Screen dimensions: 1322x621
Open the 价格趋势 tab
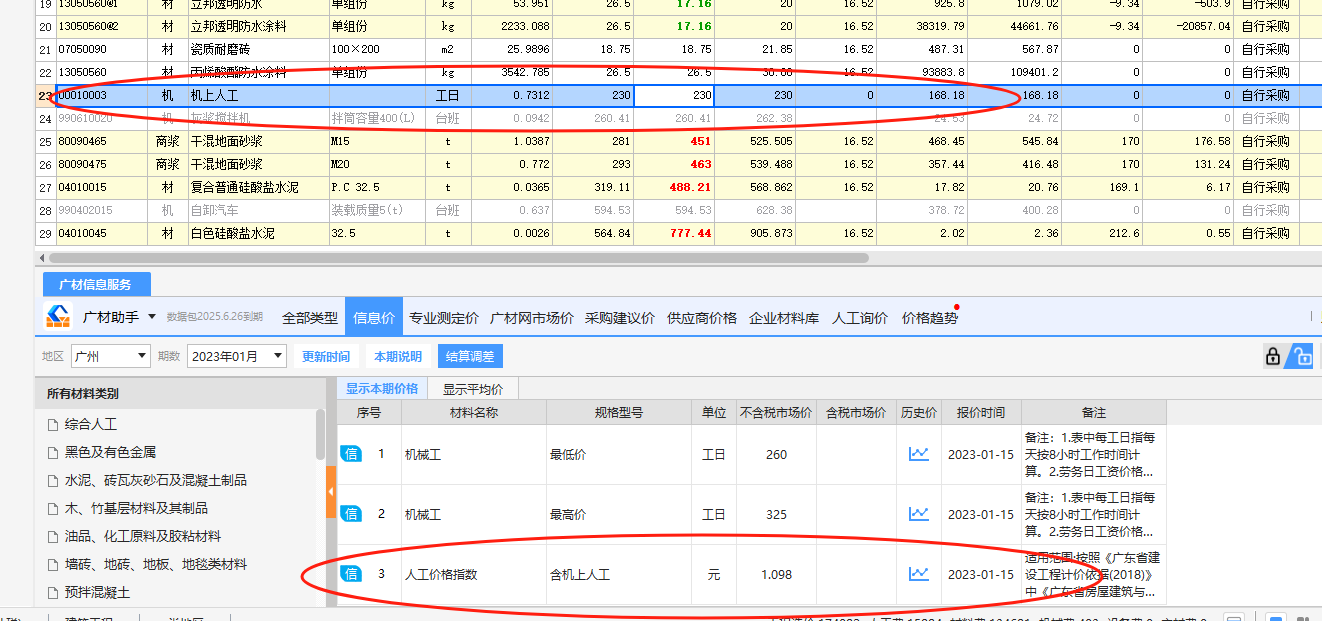(929, 318)
